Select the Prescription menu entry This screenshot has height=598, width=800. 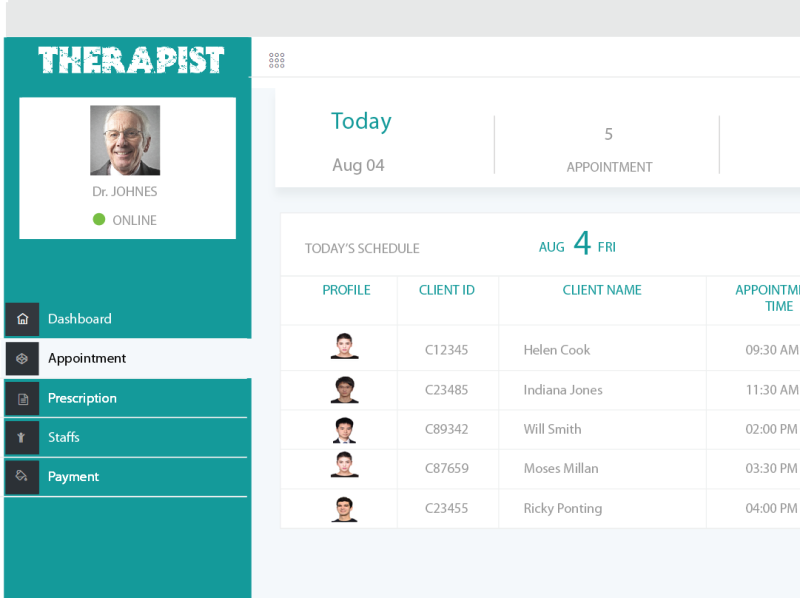82,398
